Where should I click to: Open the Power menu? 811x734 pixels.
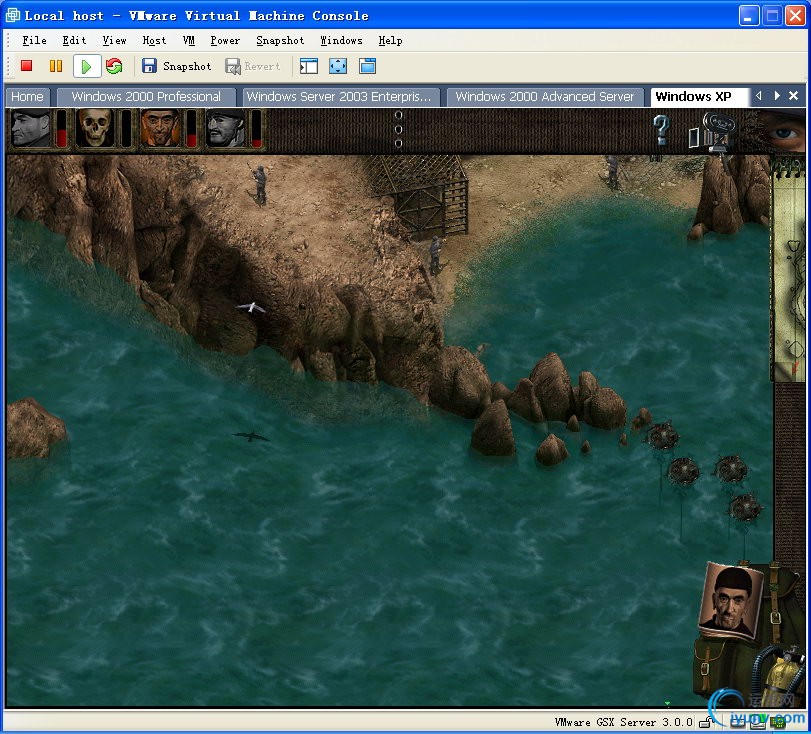(x=225, y=40)
